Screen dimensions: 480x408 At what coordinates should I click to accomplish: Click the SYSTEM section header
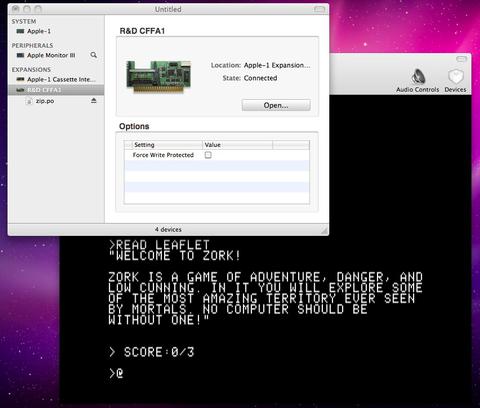click(x=24, y=21)
